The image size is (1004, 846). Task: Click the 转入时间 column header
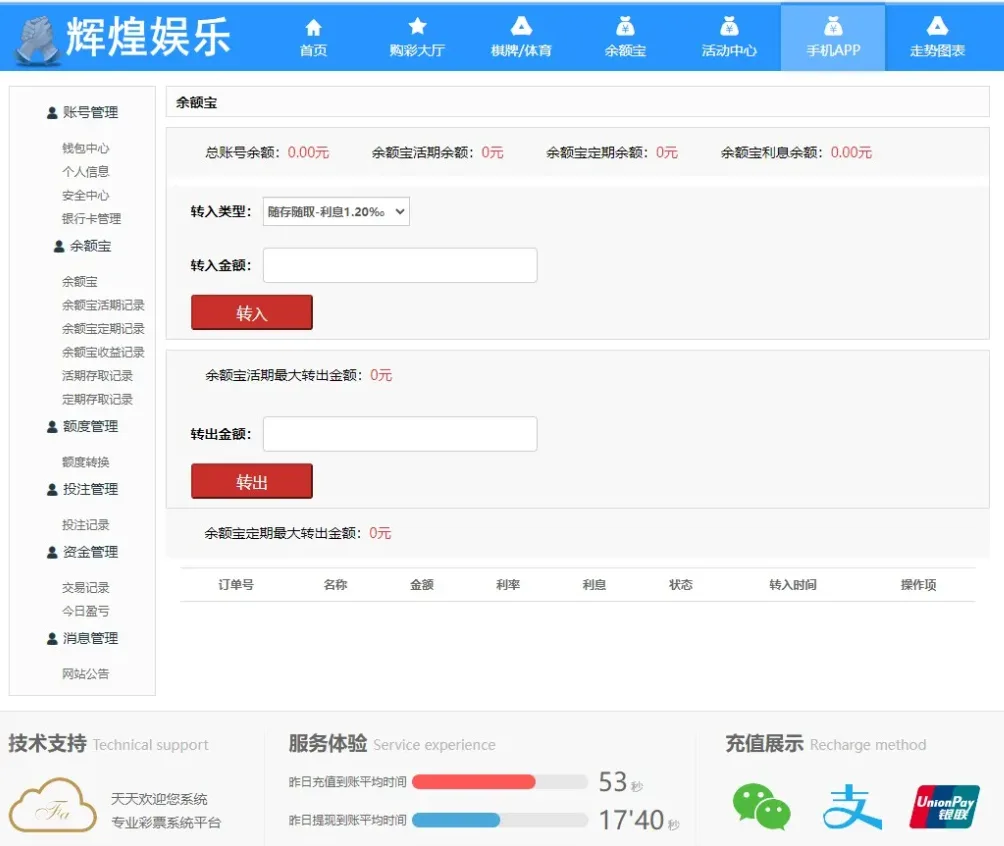pyautogui.click(x=793, y=585)
